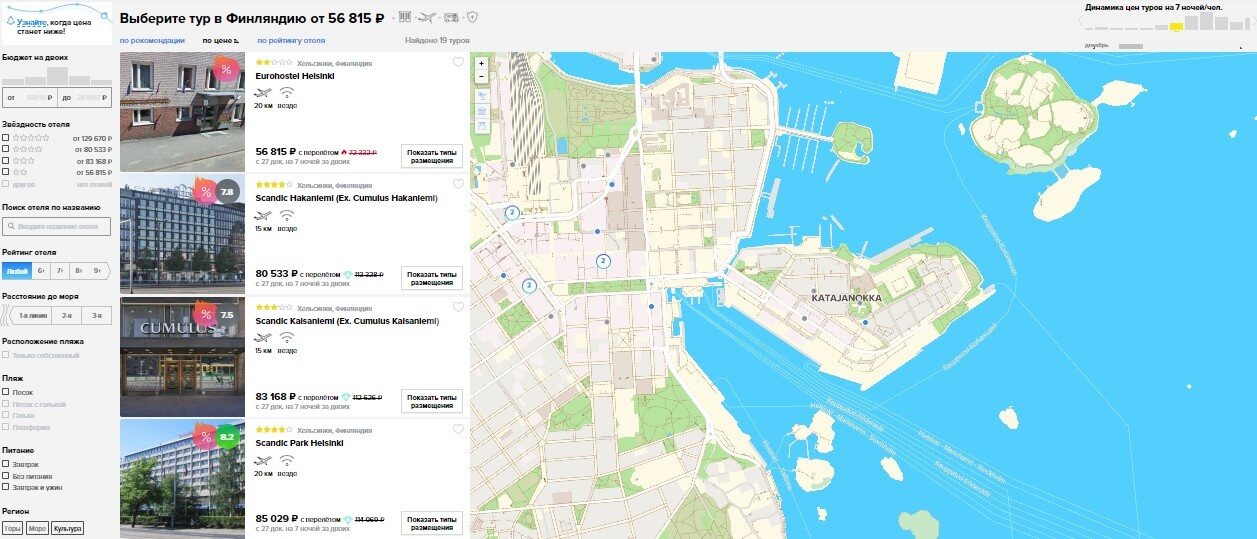The height and width of the screenshot is (539, 1257).
Task: Check the two-star hotel filter from 56 815 ₽
Action: 6,172
